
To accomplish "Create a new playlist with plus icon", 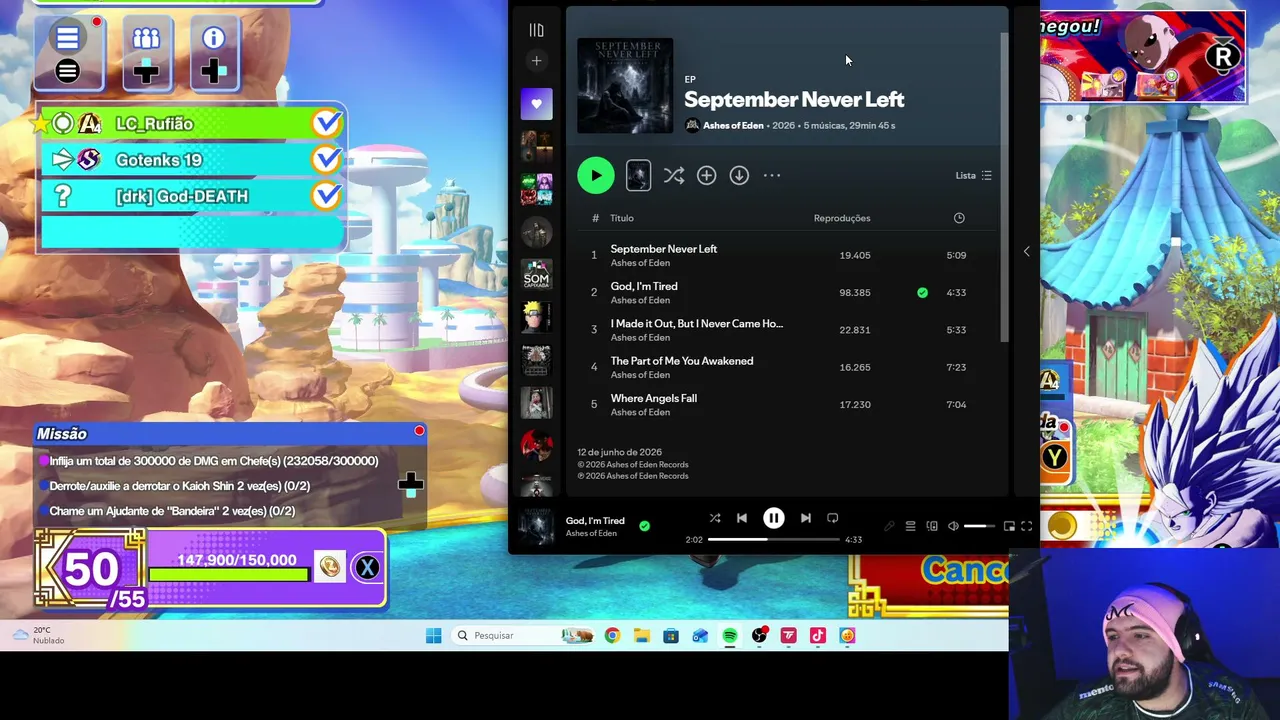I will [536, 61].
